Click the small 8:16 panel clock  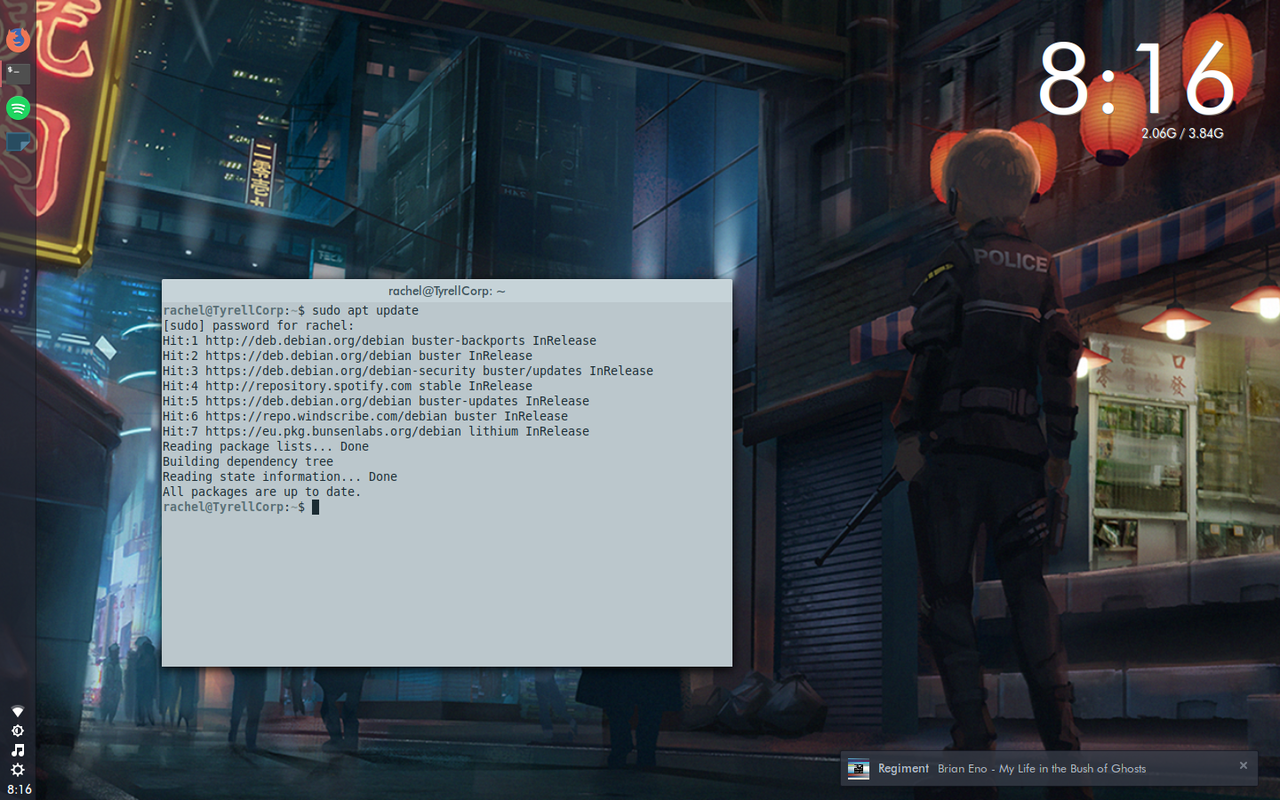coord(18,790)
